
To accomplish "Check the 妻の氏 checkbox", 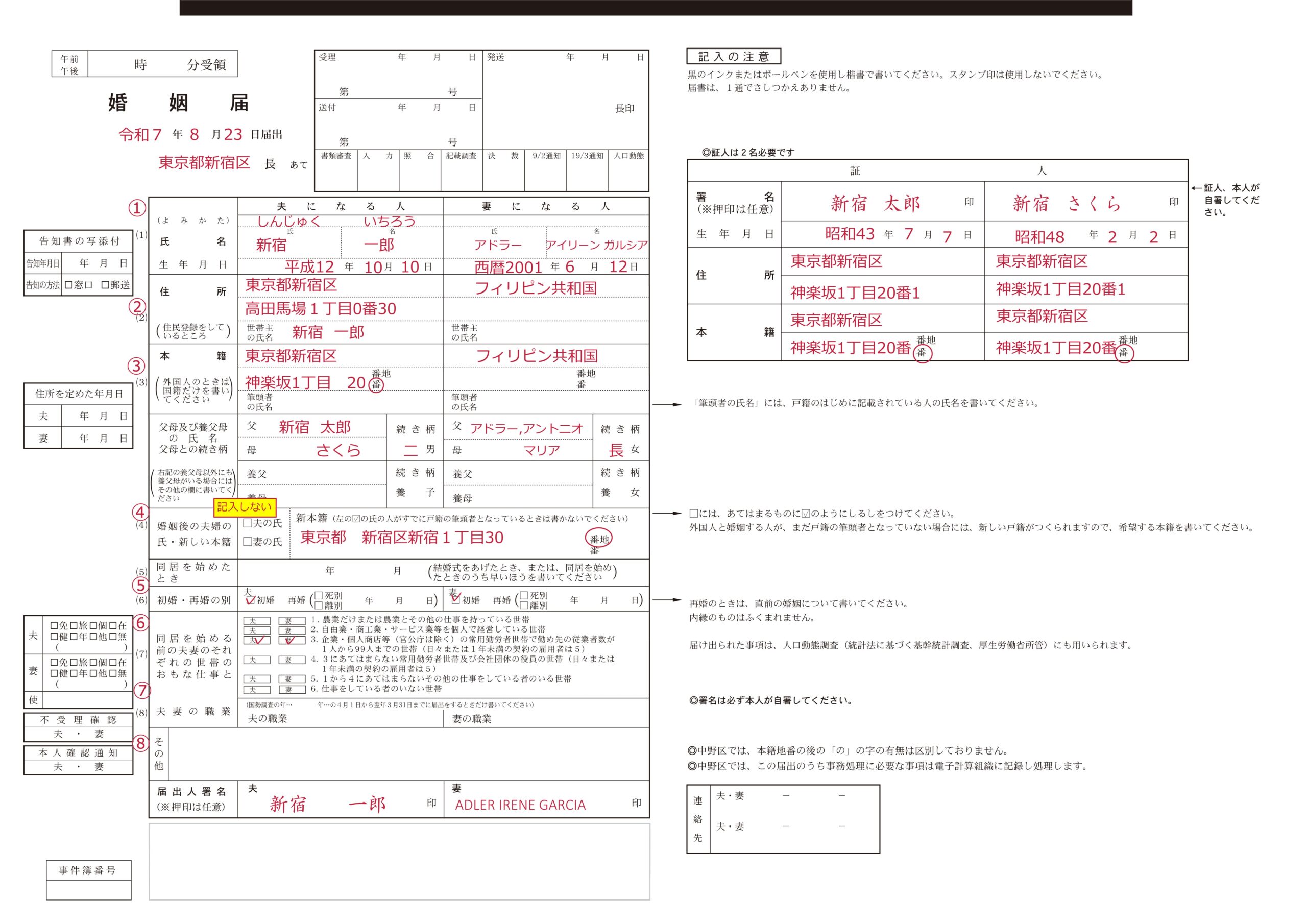I will point(248,542).
